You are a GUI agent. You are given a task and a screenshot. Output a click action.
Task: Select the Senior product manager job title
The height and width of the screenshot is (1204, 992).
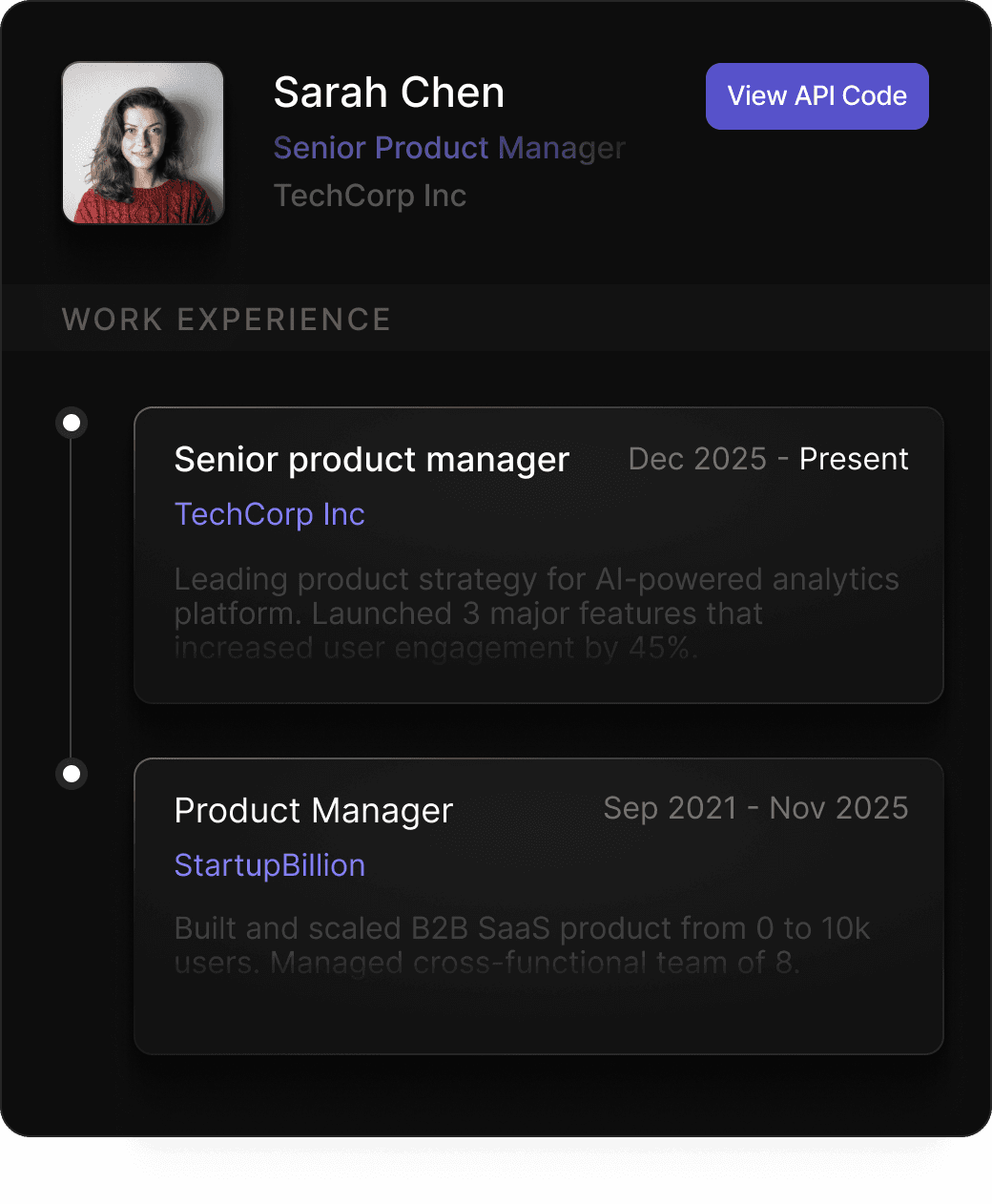coord(371,460)
